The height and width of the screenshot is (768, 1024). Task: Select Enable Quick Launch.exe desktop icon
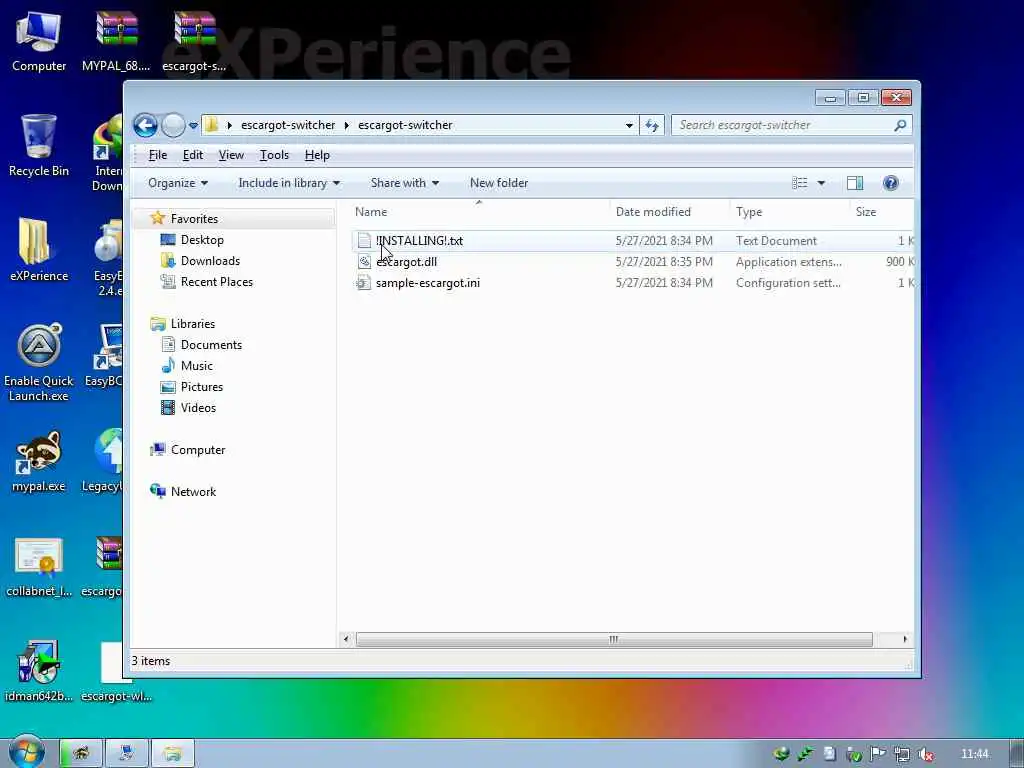(39, 362)
